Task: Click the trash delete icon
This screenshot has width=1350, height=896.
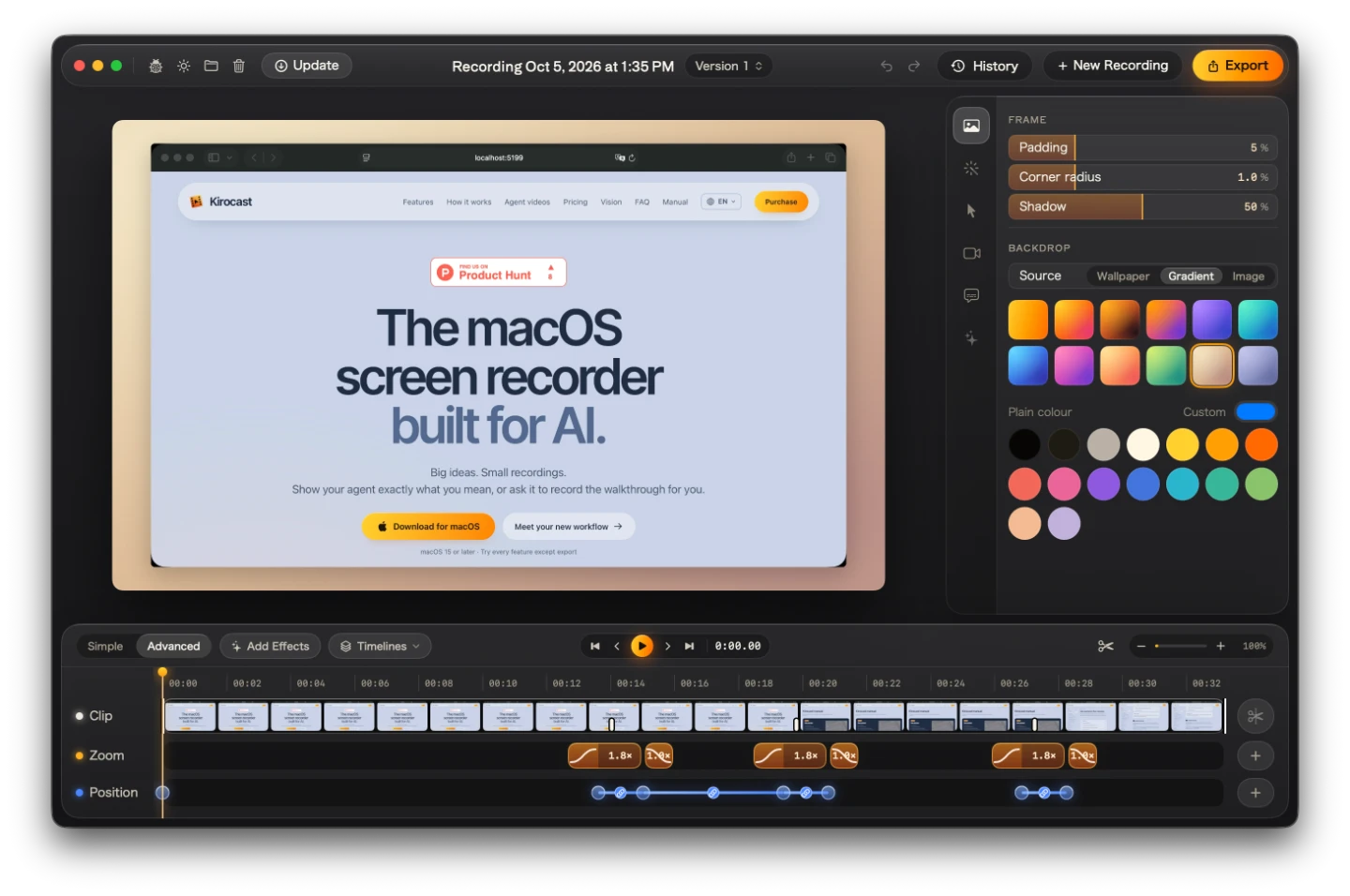Action: [x=239, y=66]
